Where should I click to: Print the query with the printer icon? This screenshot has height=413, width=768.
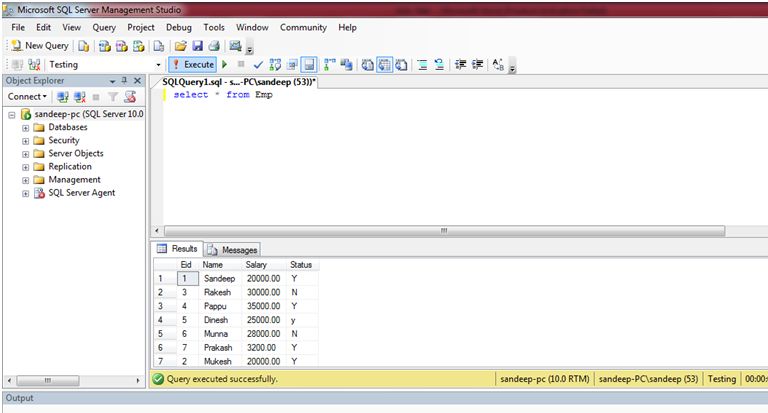click(x=214, y=46)
